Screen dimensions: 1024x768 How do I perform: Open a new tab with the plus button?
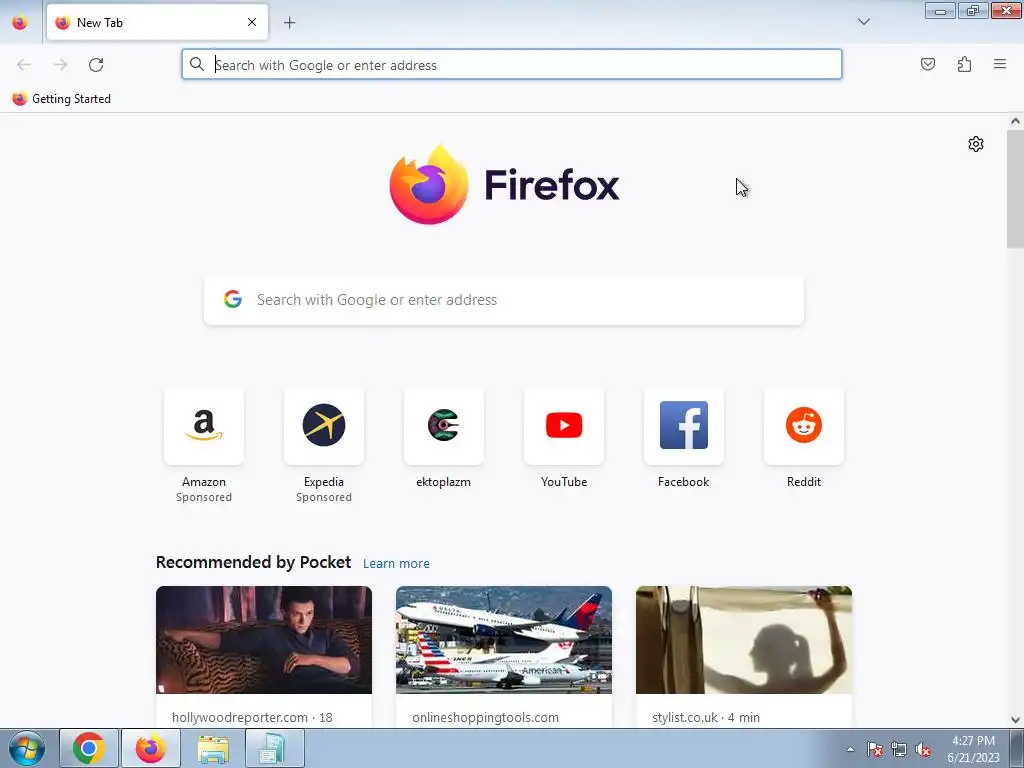coord(289,23)
